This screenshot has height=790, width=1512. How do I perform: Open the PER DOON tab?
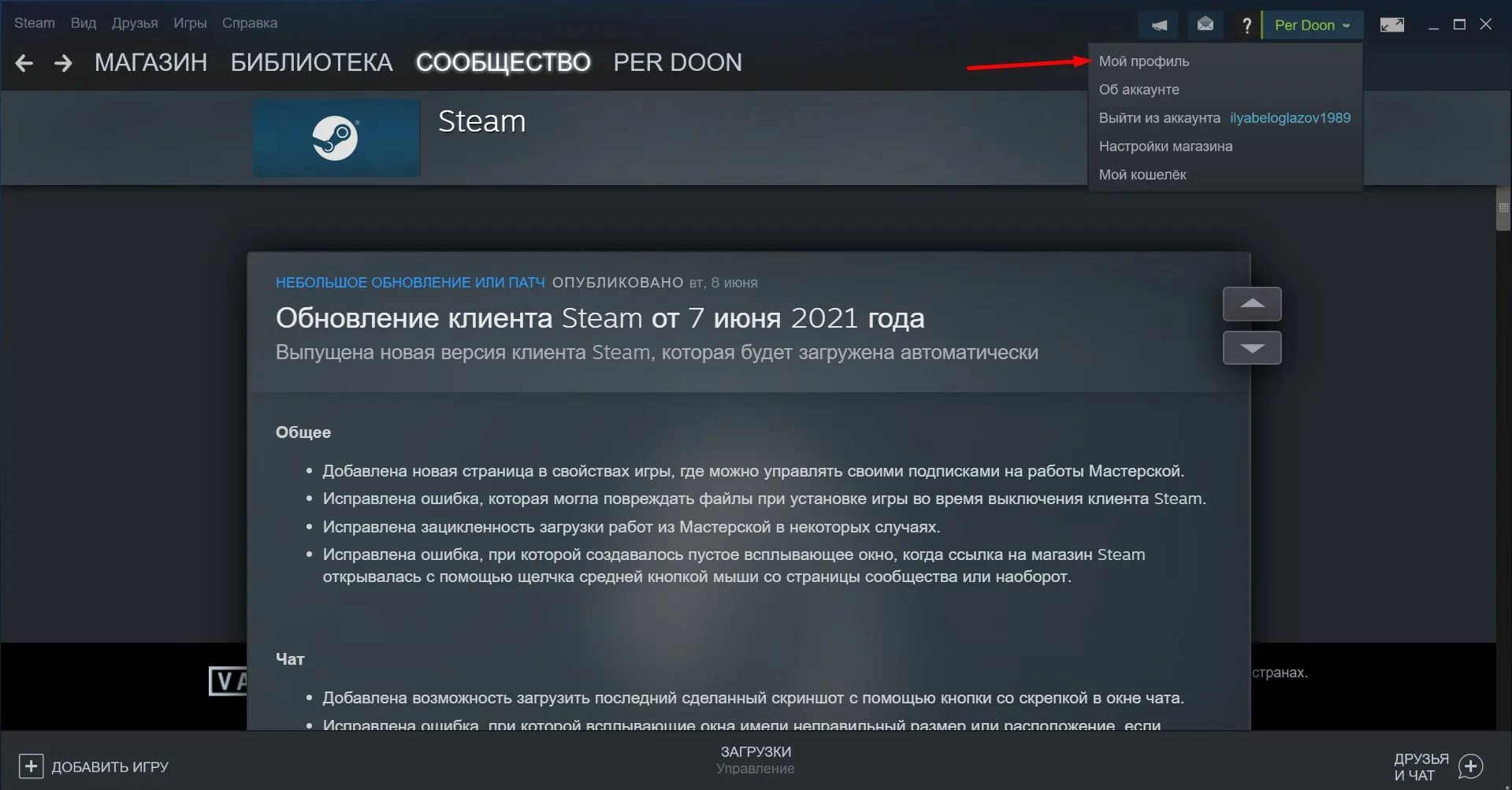[678, 62]
